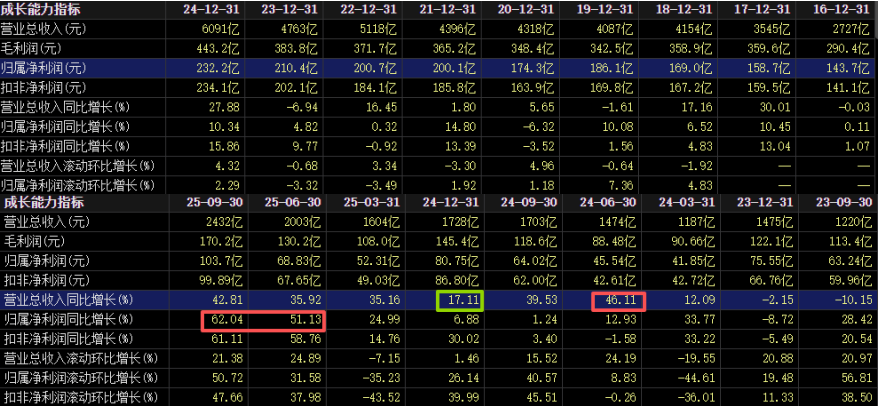Viewport: 879px width, 407px height.
Task: Click the highlighted 归属净利润(元) row label
Action: pos(44,67)
